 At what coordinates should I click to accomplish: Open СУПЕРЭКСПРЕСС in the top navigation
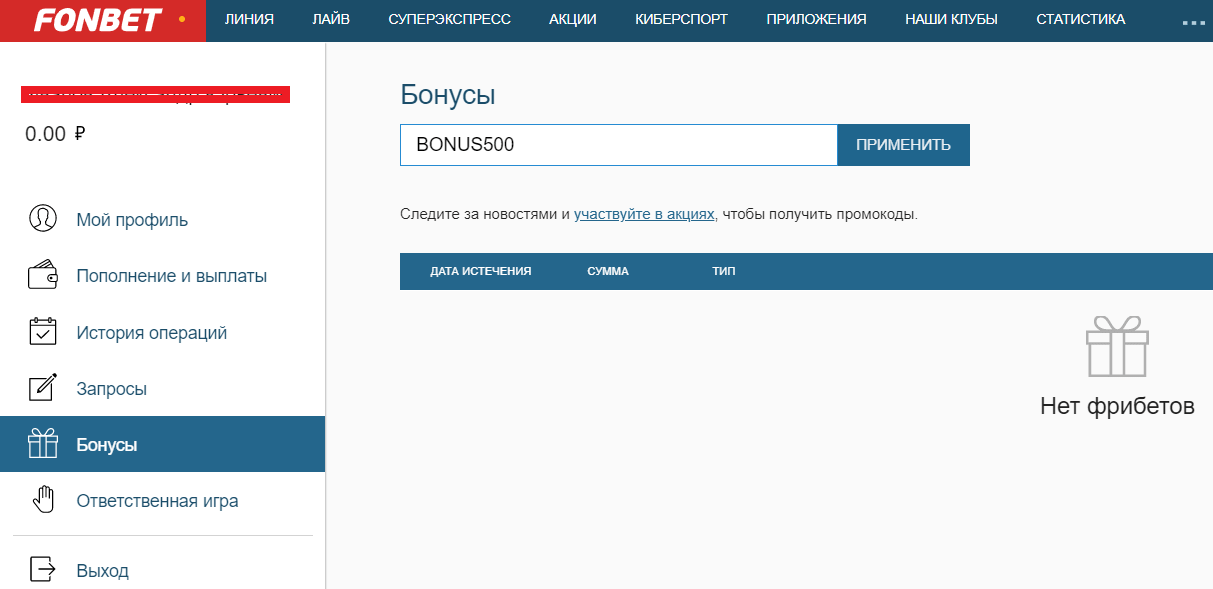(x=449, y=19)
